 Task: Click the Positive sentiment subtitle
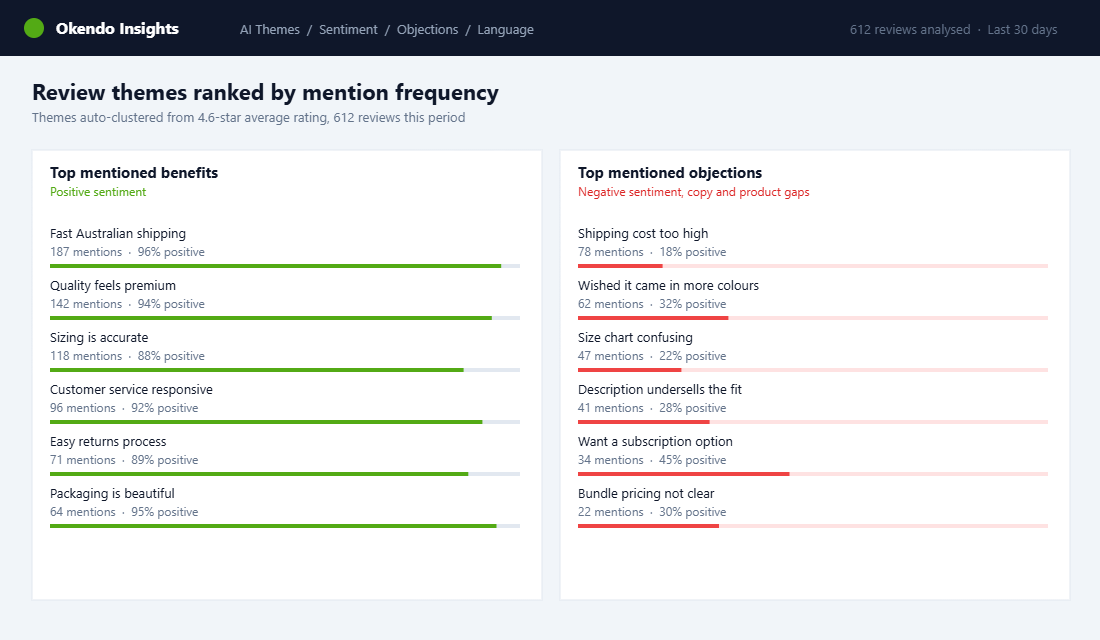[x=98, y=192]
